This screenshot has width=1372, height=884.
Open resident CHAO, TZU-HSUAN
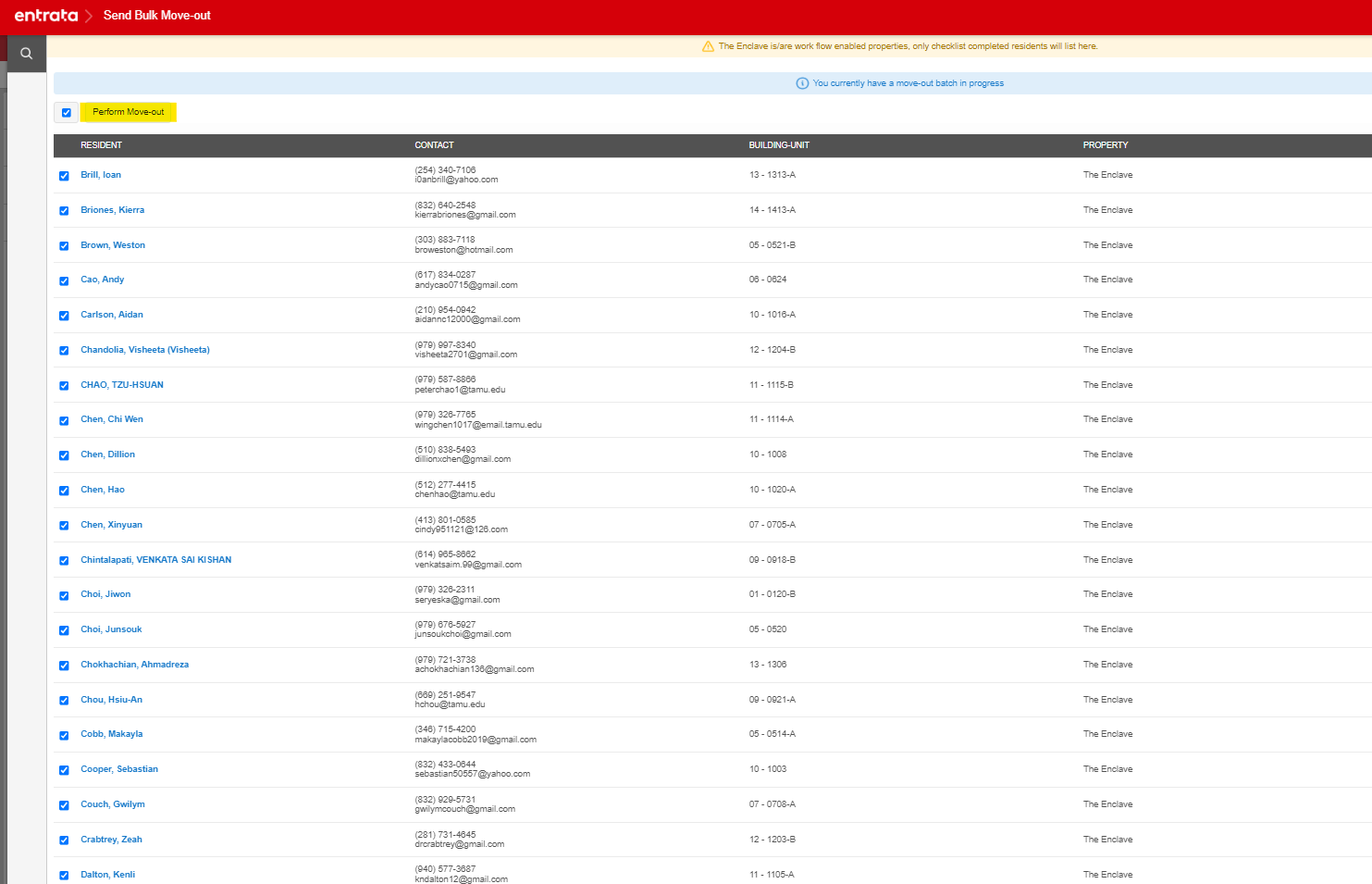coord(122,385)
